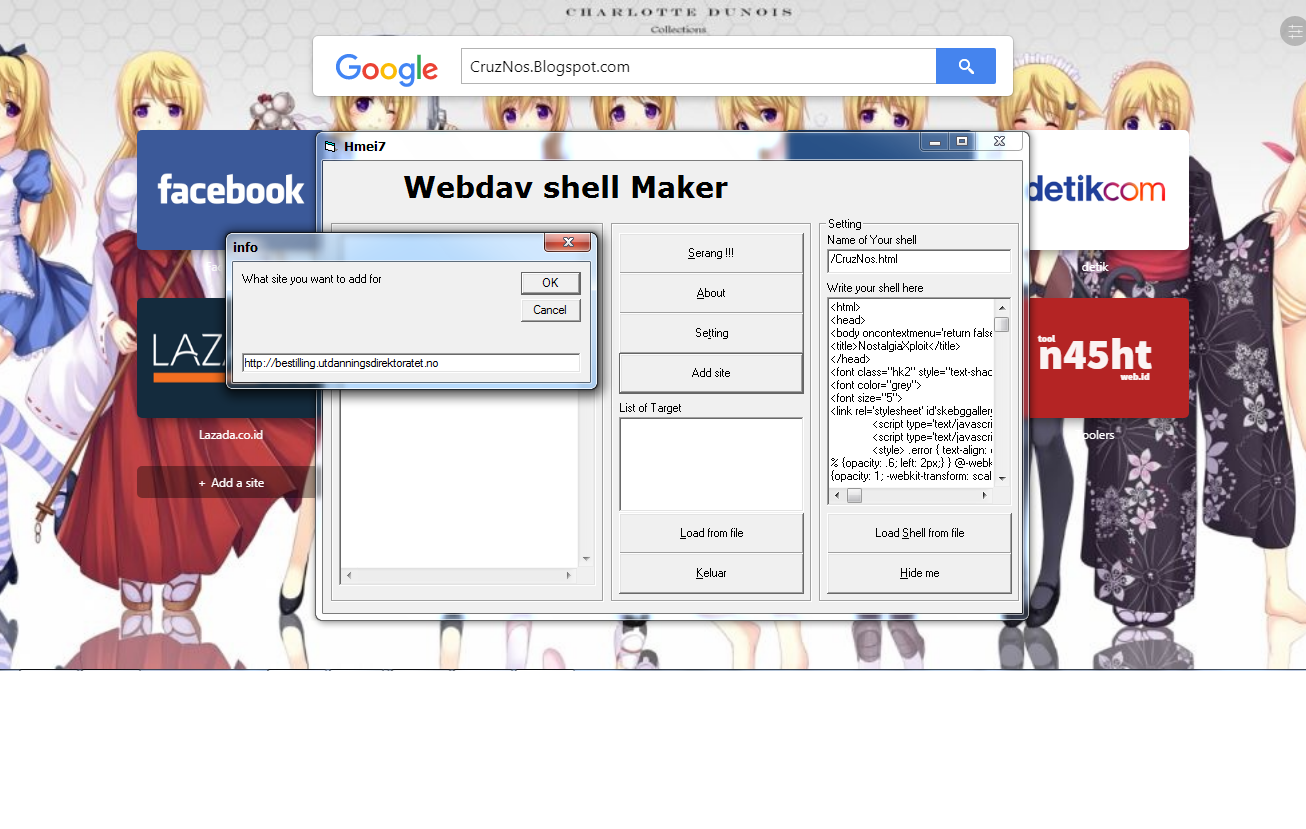Click the Load Shell from file button
This screenshot has height=829, width=1306.
click(919, 533)
